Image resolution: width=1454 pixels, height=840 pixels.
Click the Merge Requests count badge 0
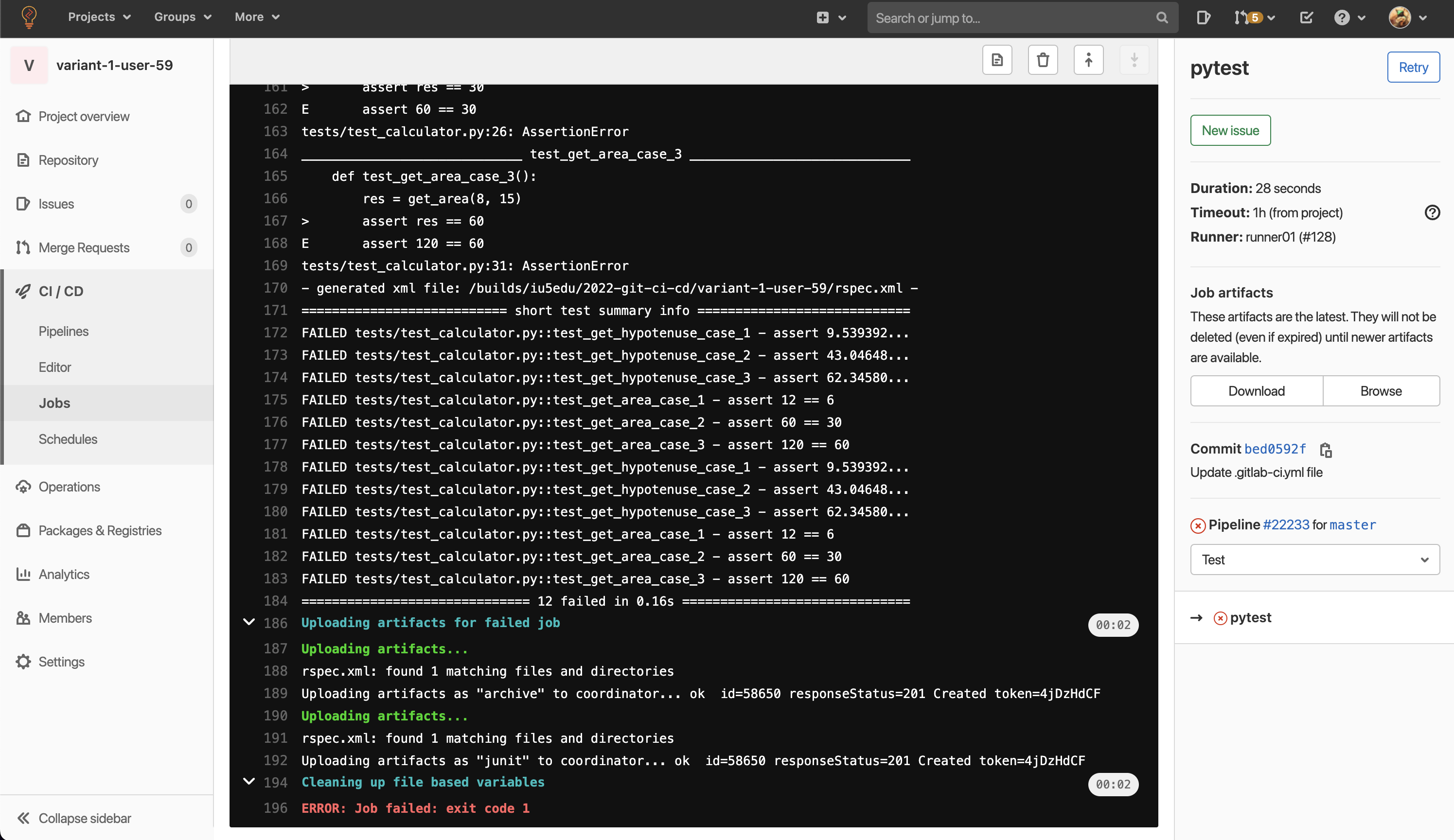click(x=188, y=247)
